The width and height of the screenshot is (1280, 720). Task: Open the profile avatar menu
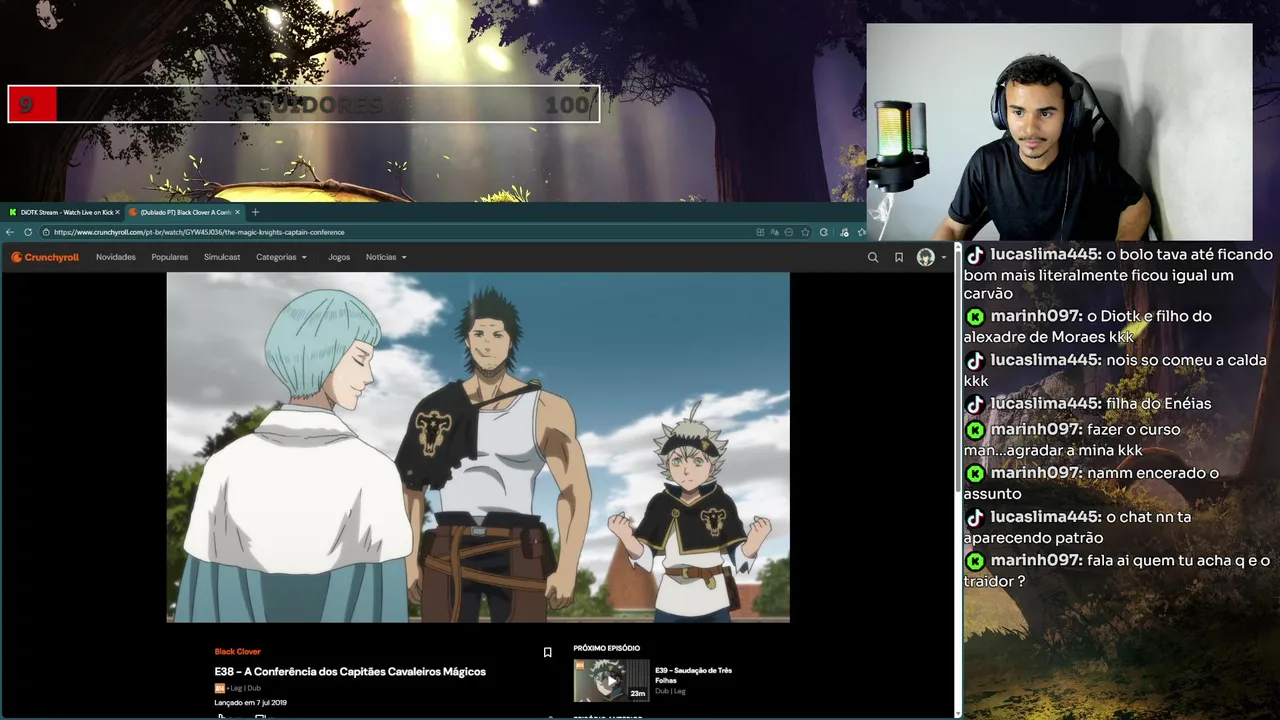pos(926,257)
